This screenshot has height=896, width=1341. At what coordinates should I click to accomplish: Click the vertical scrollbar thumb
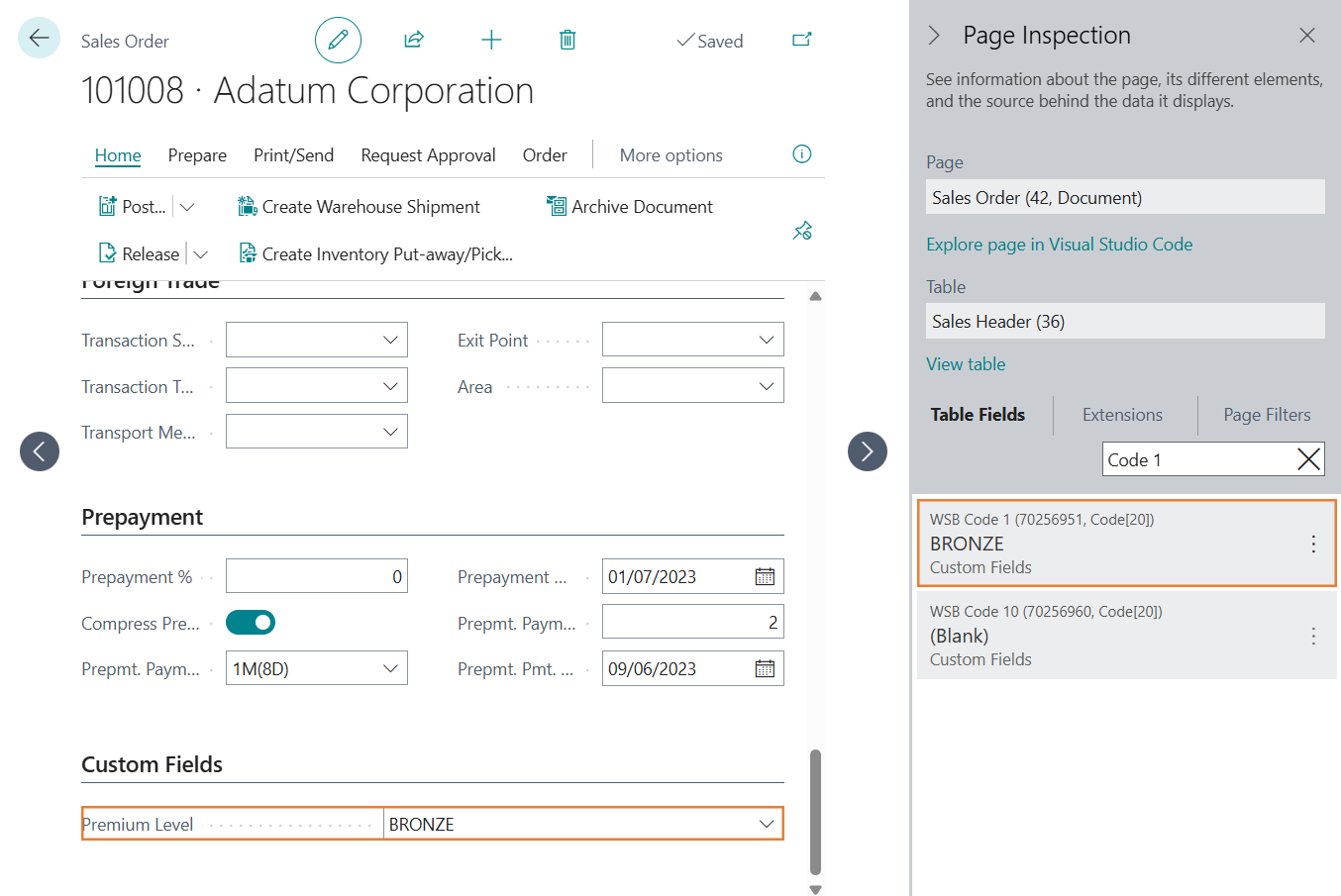click(815, 812)
